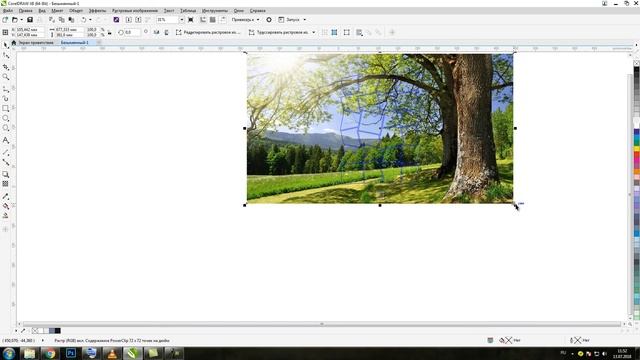Screen dimensions: 640x360
Task: Click the purple Corel Connect search icon
Action: click(116, 20)
